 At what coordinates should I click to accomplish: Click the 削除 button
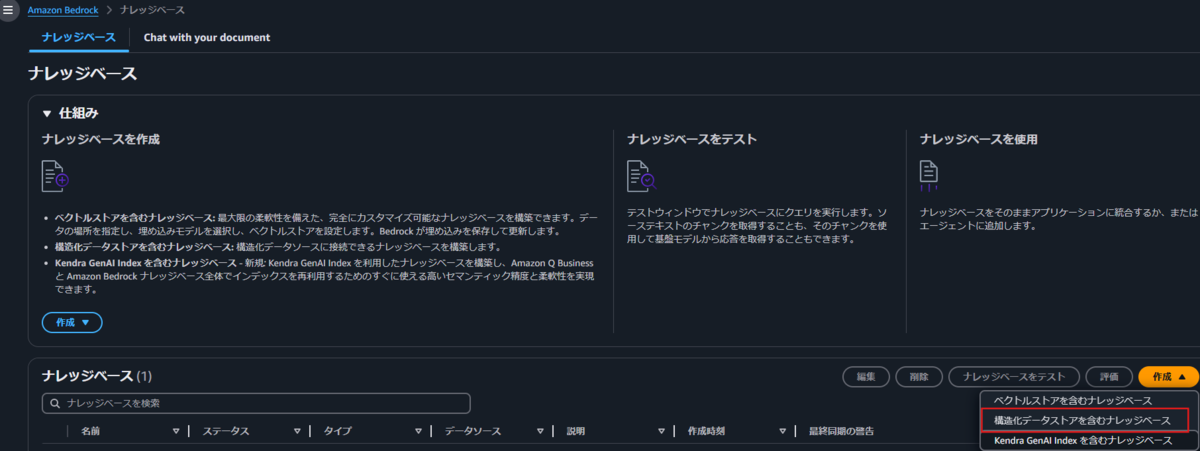[919, 377]
